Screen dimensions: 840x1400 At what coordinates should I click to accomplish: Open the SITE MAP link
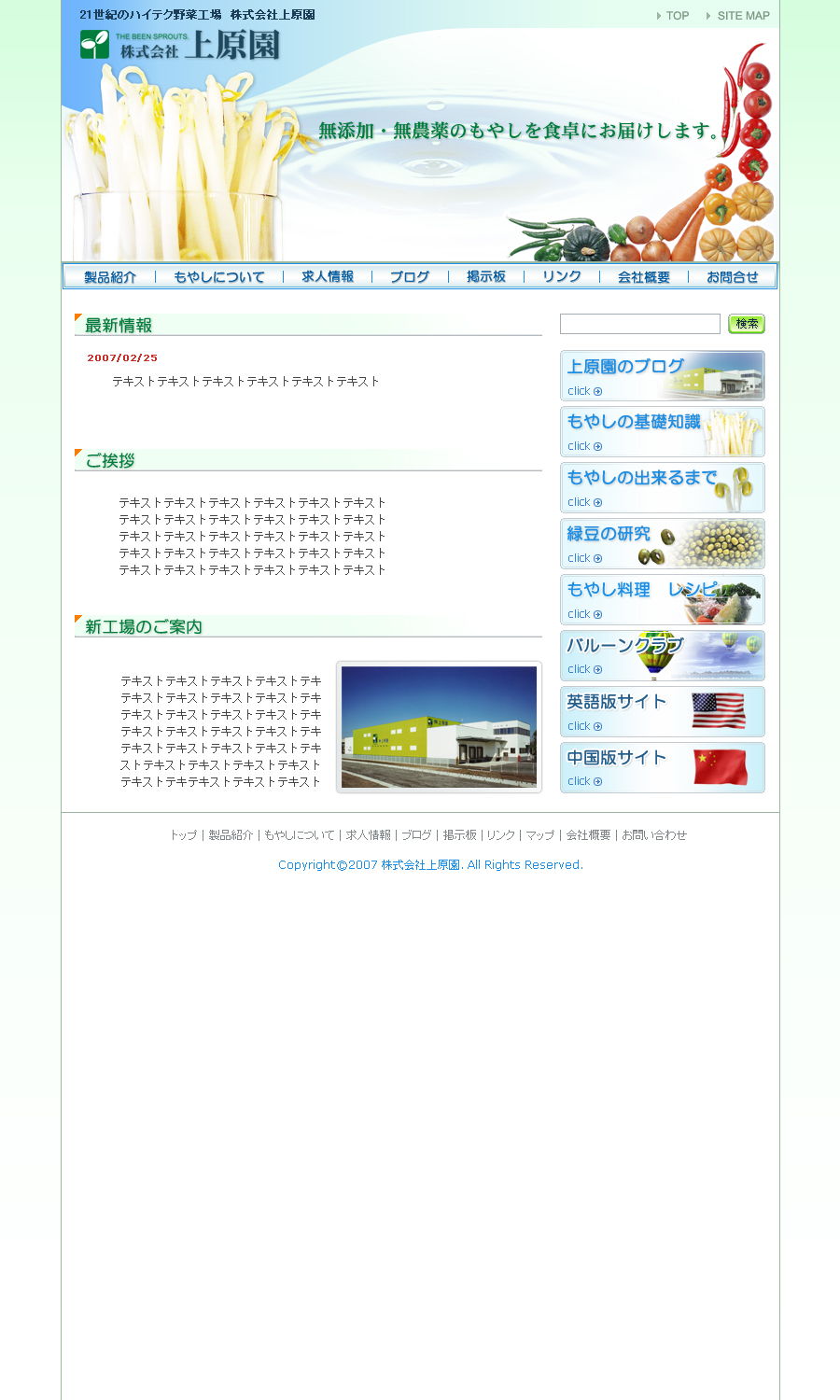[738, 16]
